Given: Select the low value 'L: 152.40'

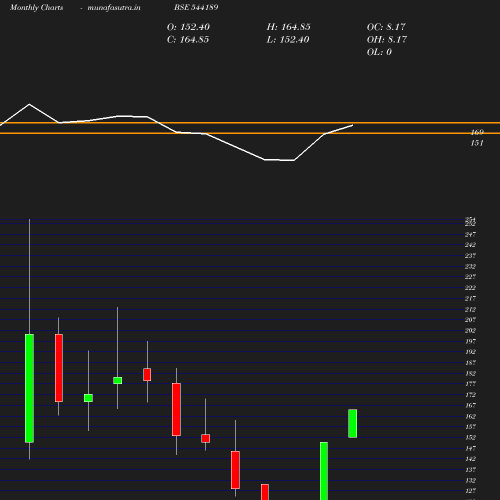Looking at the screenshot, I should point(288,40).
